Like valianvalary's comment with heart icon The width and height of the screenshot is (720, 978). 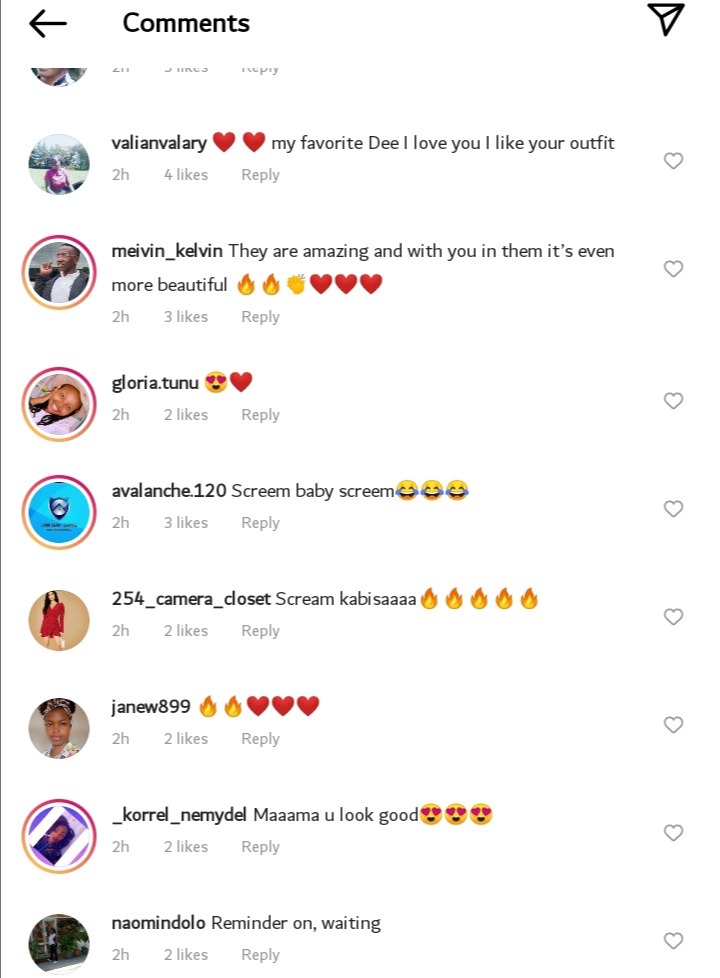click(x=673, y=160)
